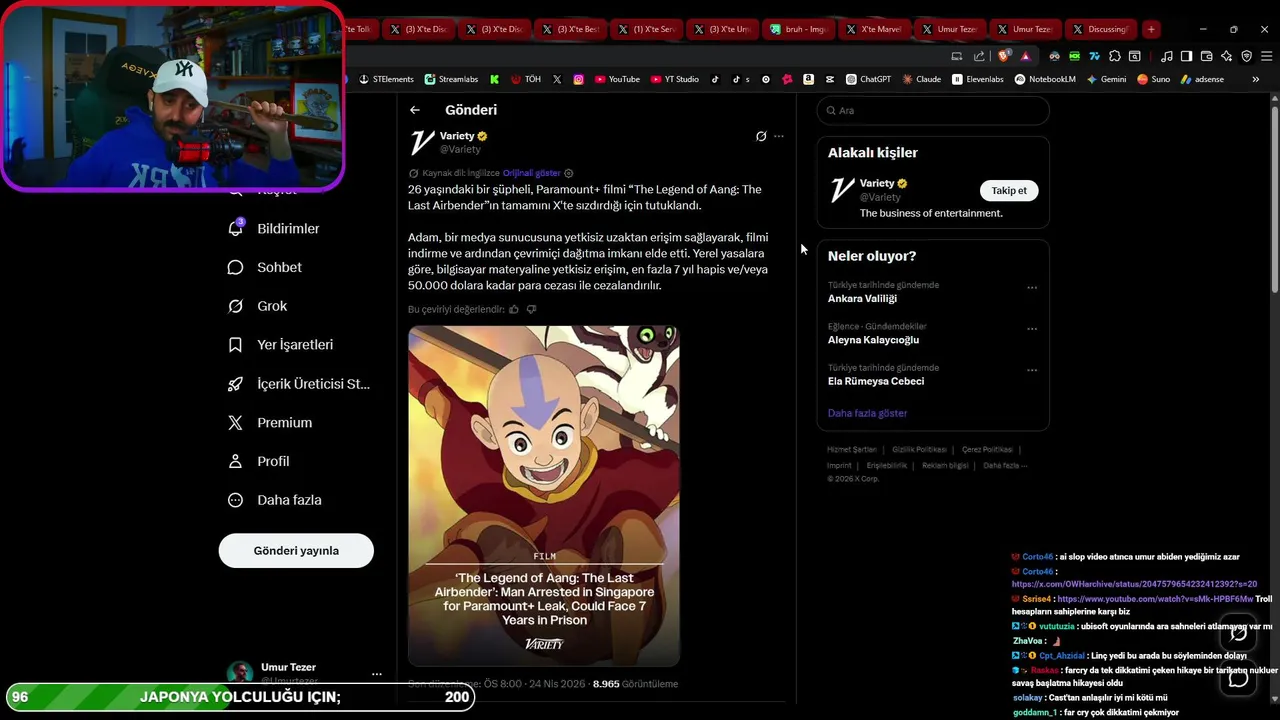The height and width of the screenshot is (720, 1280).
Task: Switch to (1) X'te Serv browser tab
Action: coord(646,29)
